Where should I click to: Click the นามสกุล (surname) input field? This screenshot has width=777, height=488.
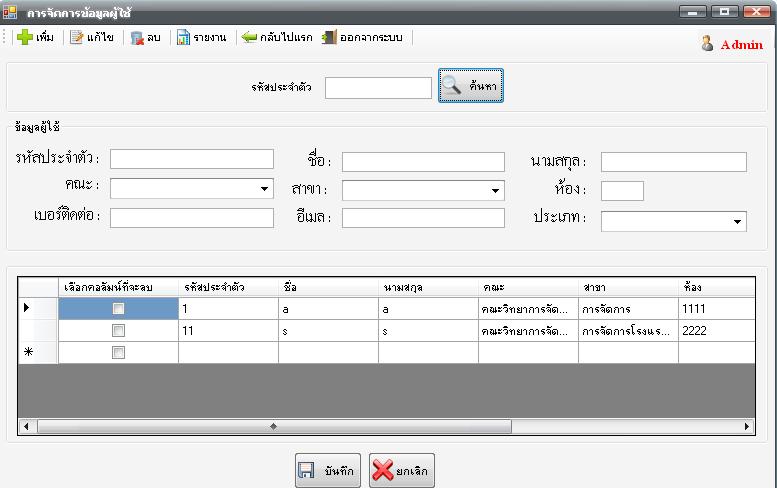pyautogui.click(x=674, y=162)
